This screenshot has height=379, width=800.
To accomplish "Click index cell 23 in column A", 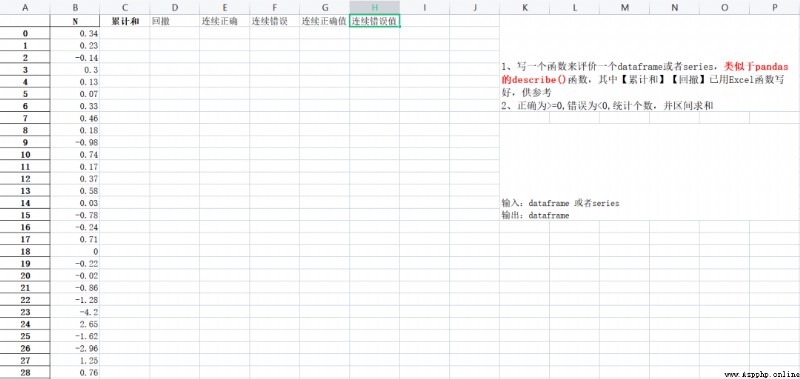I will 25,312.
